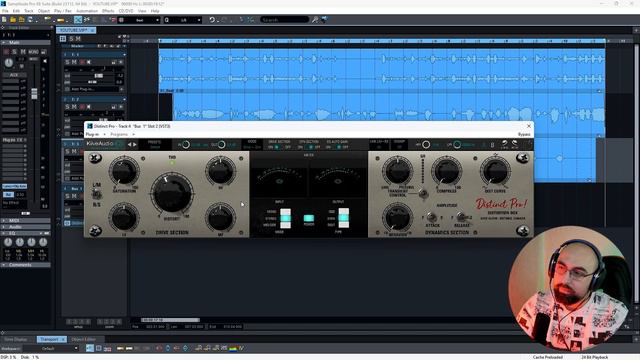Click previous preset arrow in Distinct Pro

point(130,144)
